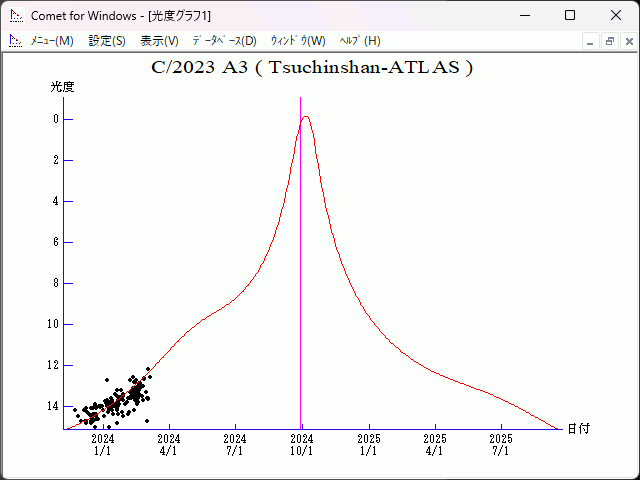
Task: Click the 2024 1/1 date label
Action: (103, 445)
